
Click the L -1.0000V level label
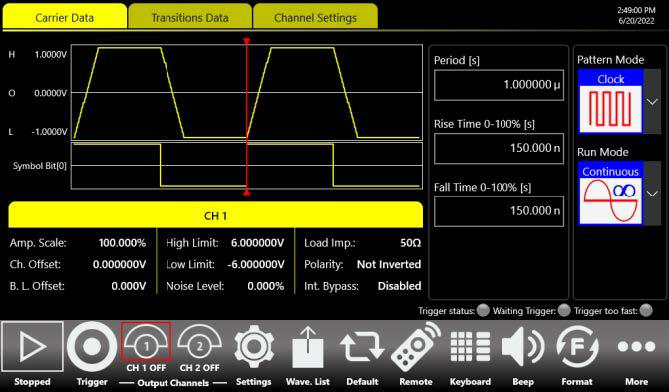click(x=38, y=132)
